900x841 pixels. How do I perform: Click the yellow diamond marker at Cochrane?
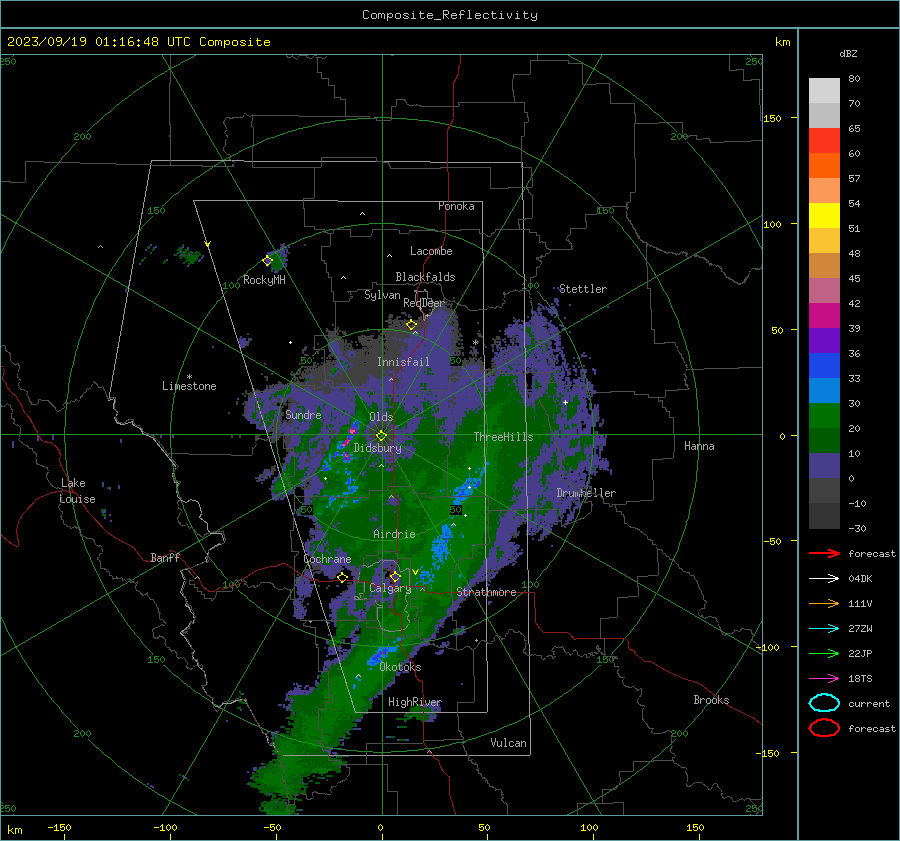click(x=343, y=577)
